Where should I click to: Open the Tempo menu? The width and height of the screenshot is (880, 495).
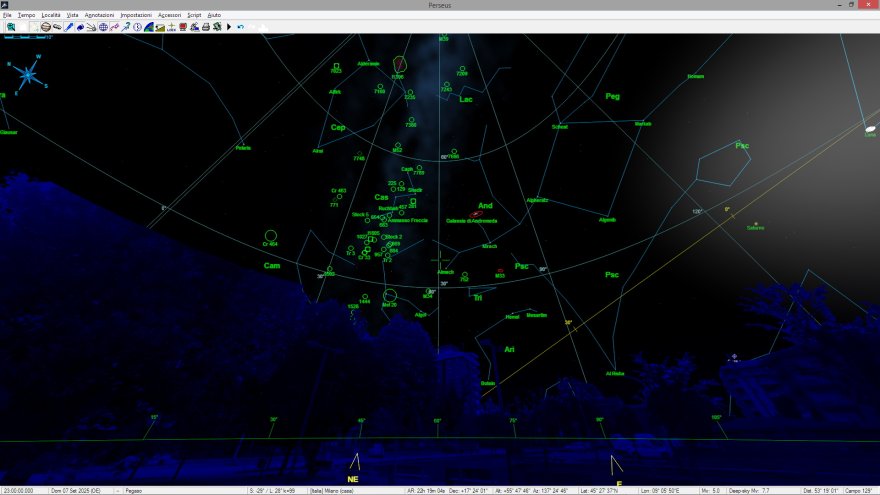coord(26,16)
